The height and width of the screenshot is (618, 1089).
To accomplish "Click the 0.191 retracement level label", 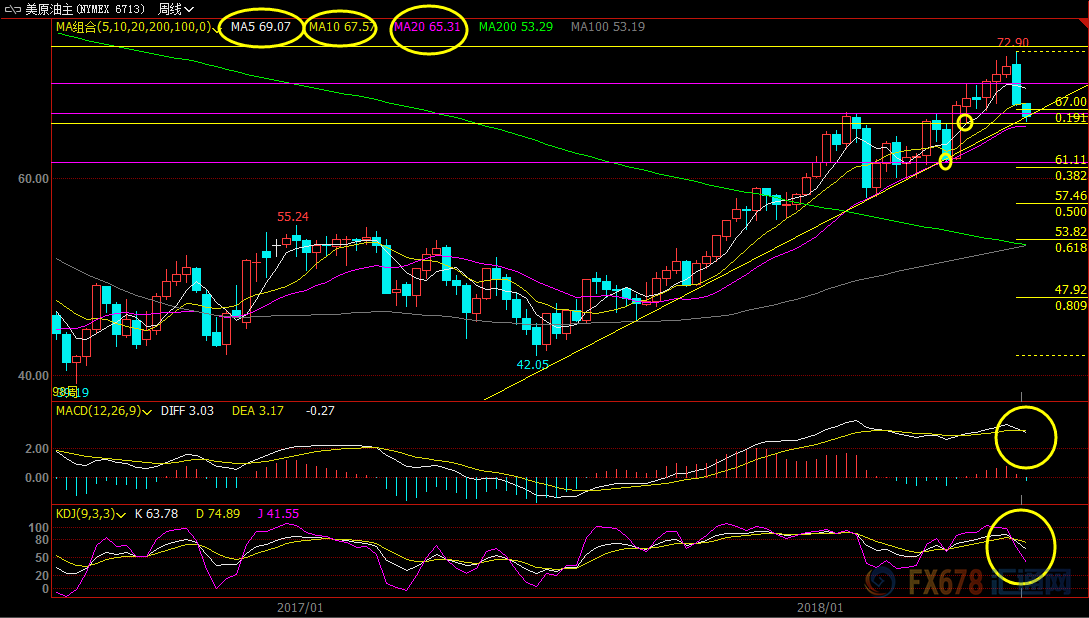I will [1070, 118].
